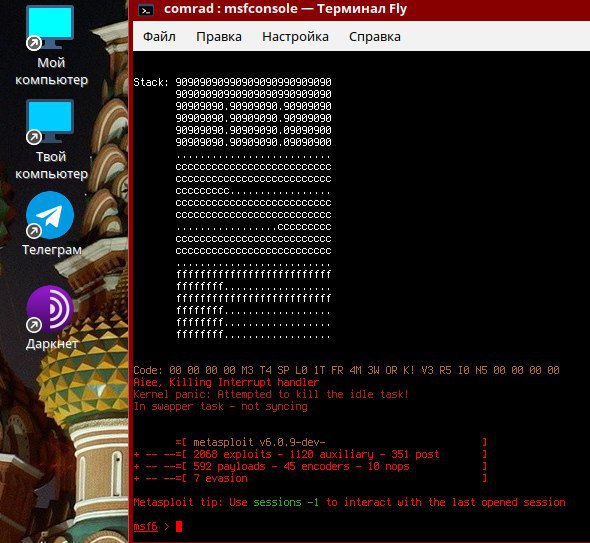The image size is (590, 543).
Task: Click the 'Kernel panic: Attempted to kill' line
Action: 271,394
